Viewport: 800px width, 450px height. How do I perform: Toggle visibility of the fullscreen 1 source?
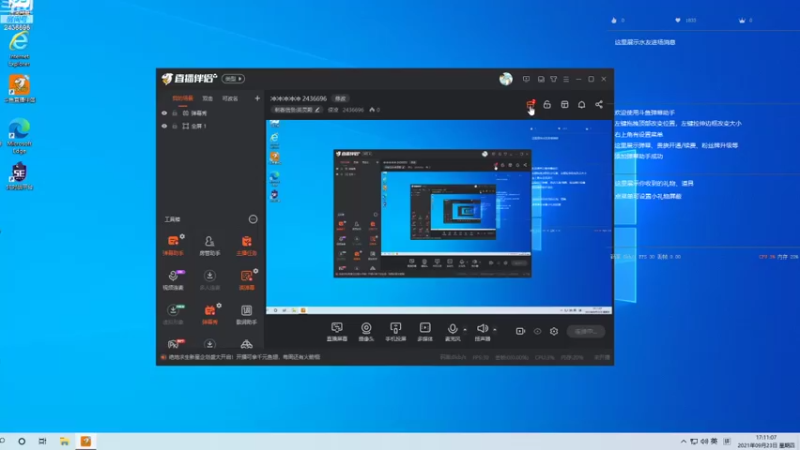(164, 126)
